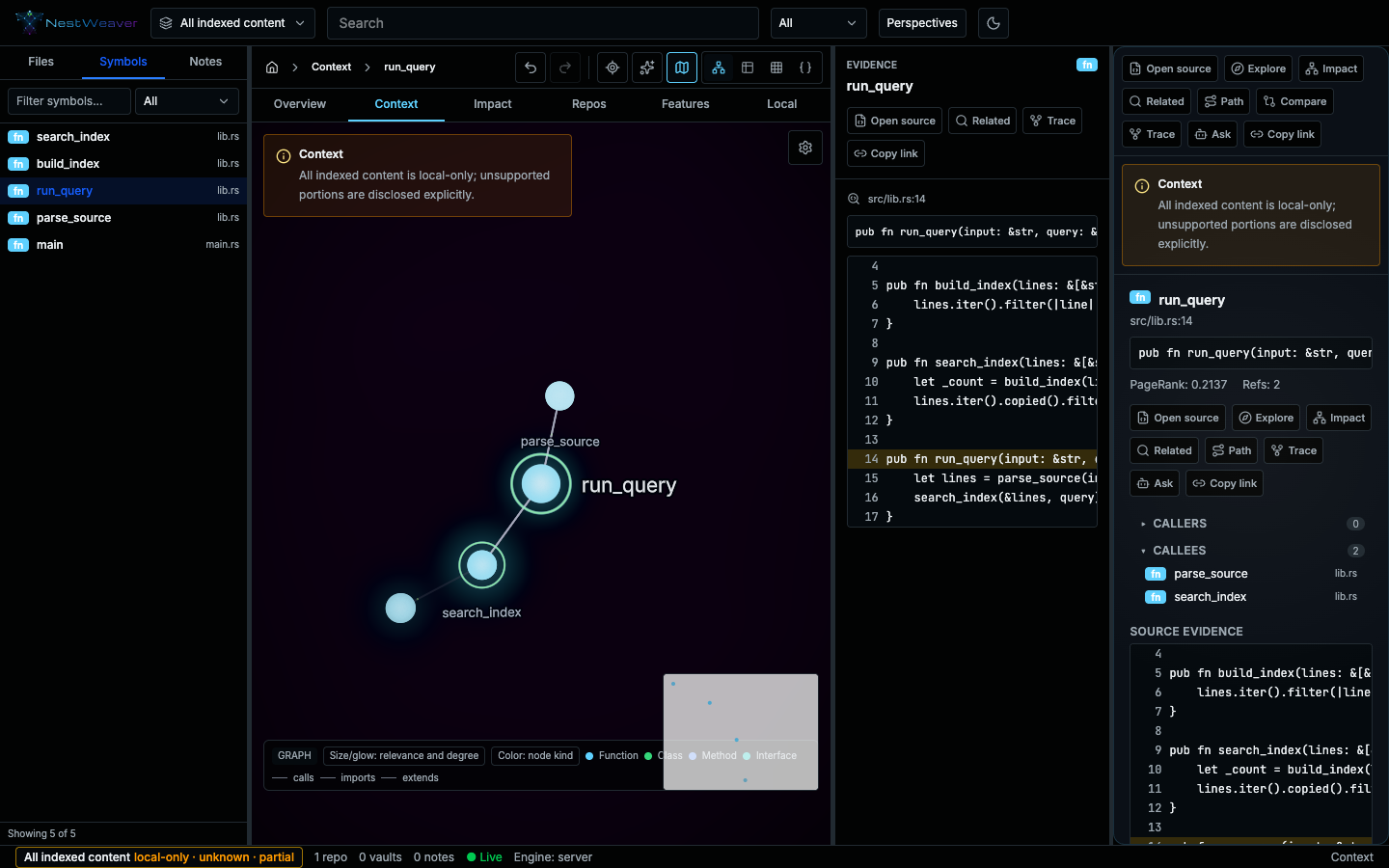Click the sparkles icon in the toolbar

[x=647, y=68]
